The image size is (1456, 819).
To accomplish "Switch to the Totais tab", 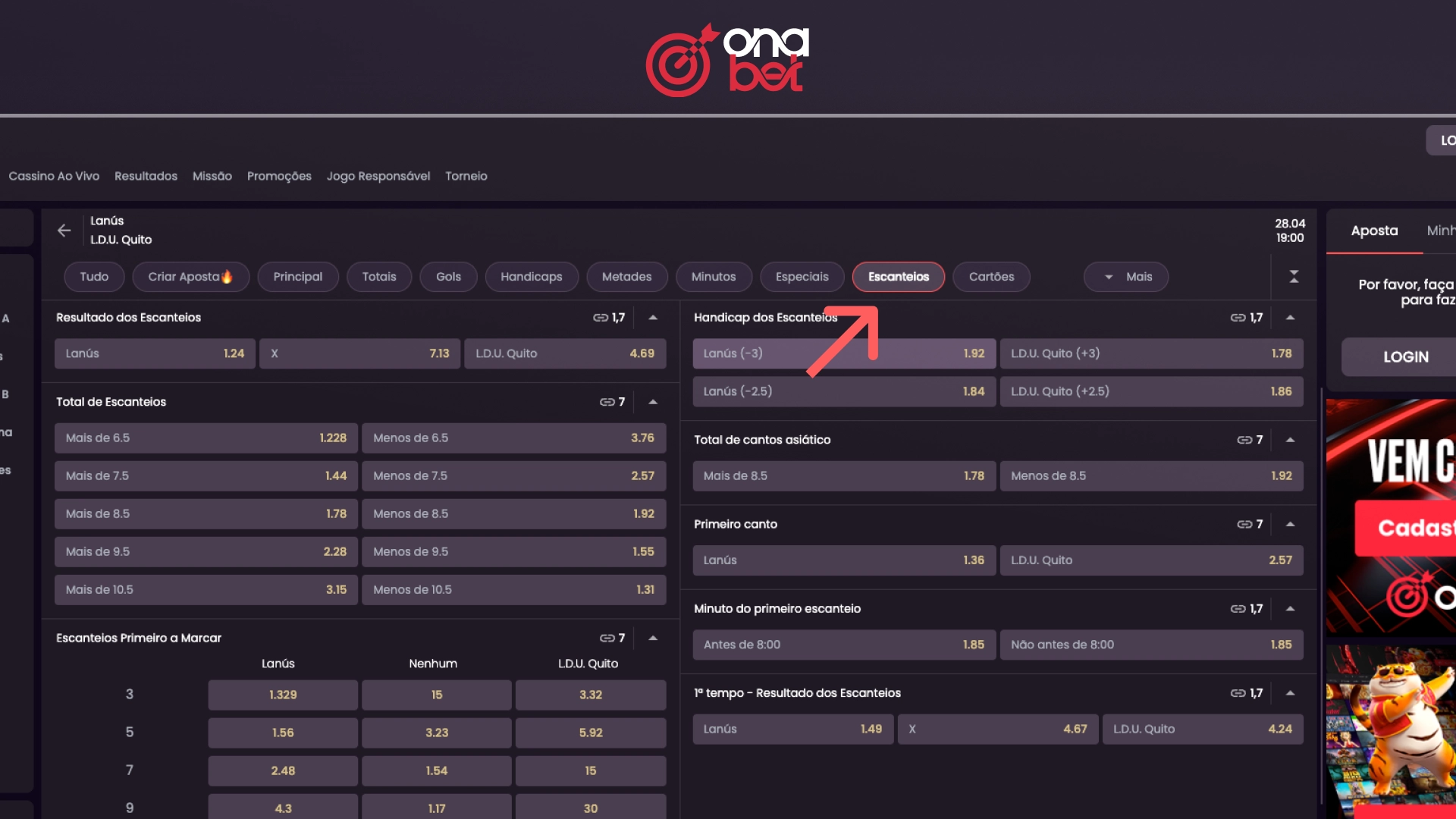I will (379, 277).
